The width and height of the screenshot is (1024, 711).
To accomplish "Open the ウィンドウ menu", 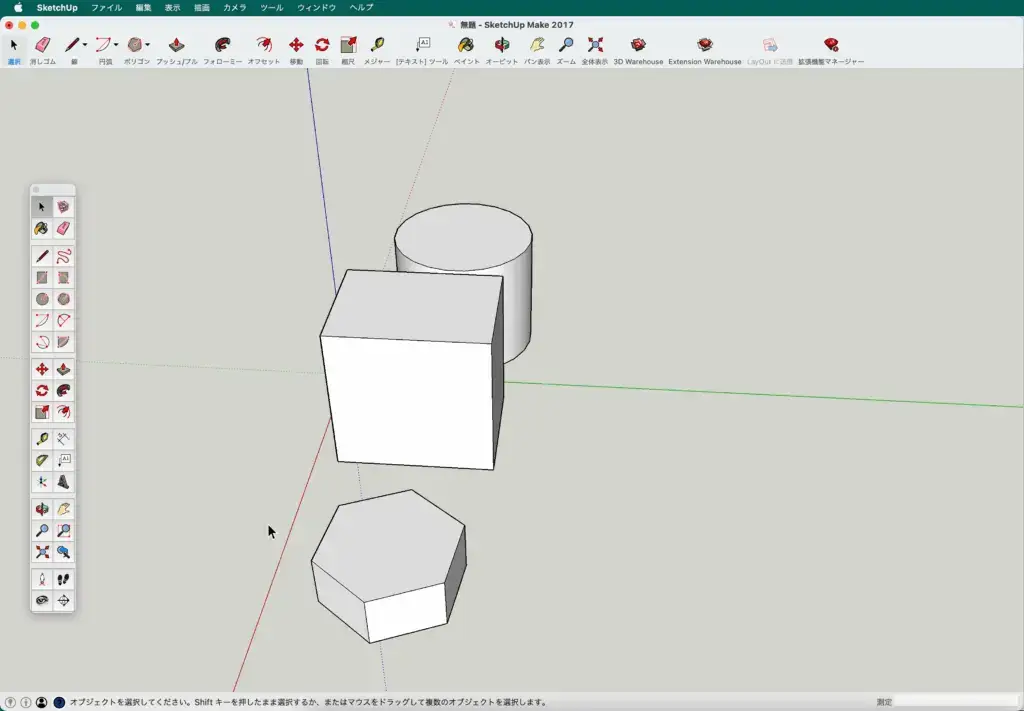I will coord(317,8).
